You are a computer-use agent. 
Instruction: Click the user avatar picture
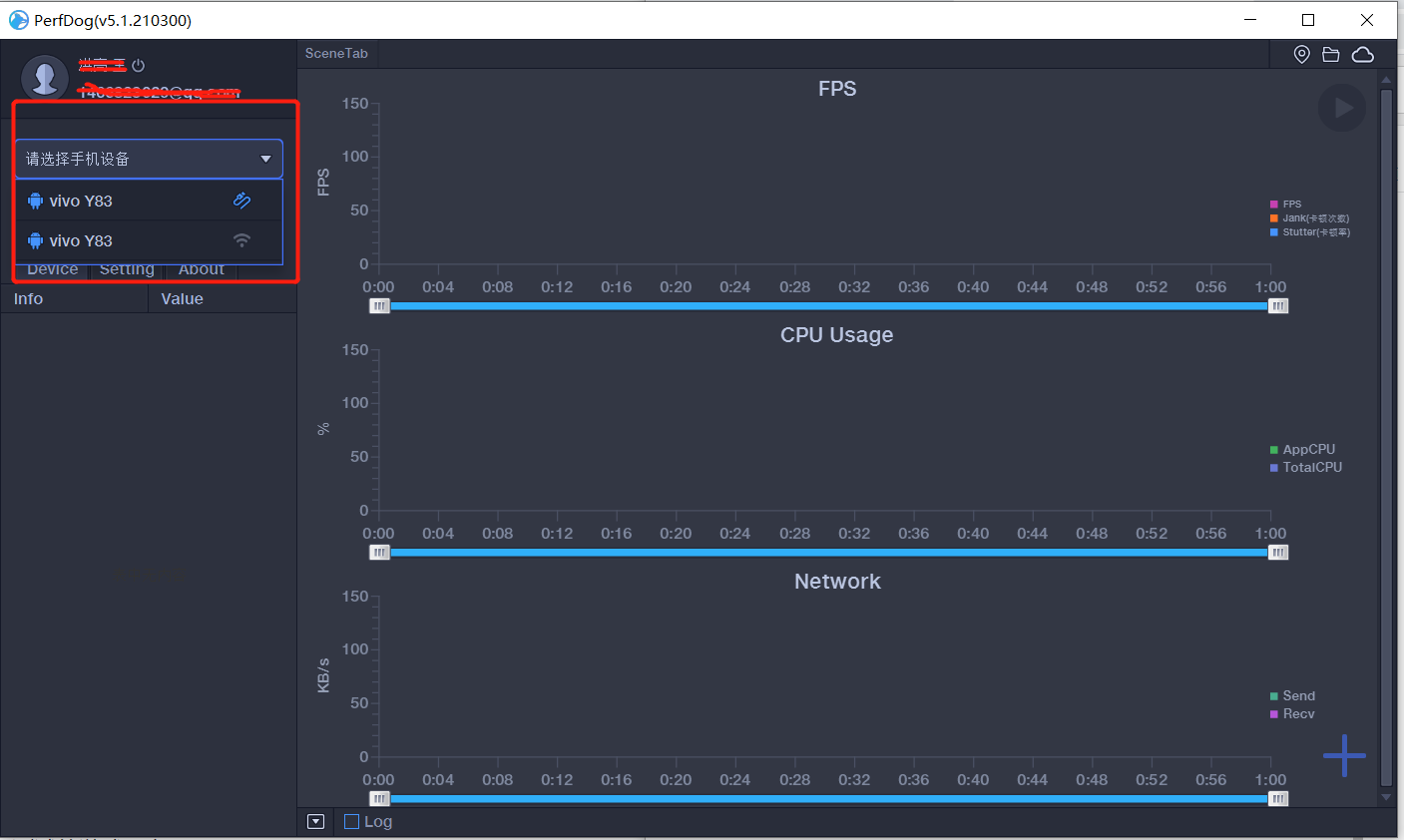44,78
